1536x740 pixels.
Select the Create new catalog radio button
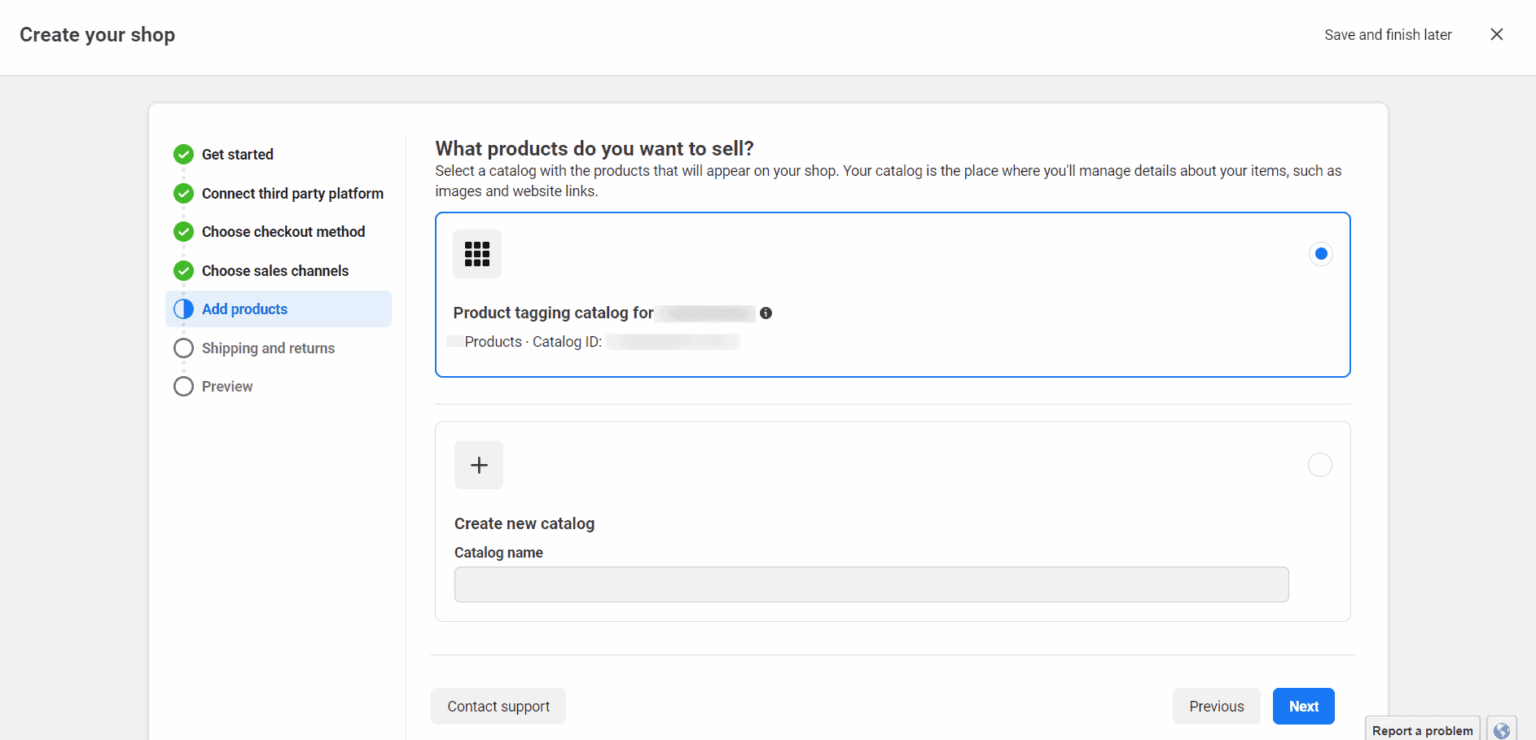tap(1320, 464)
